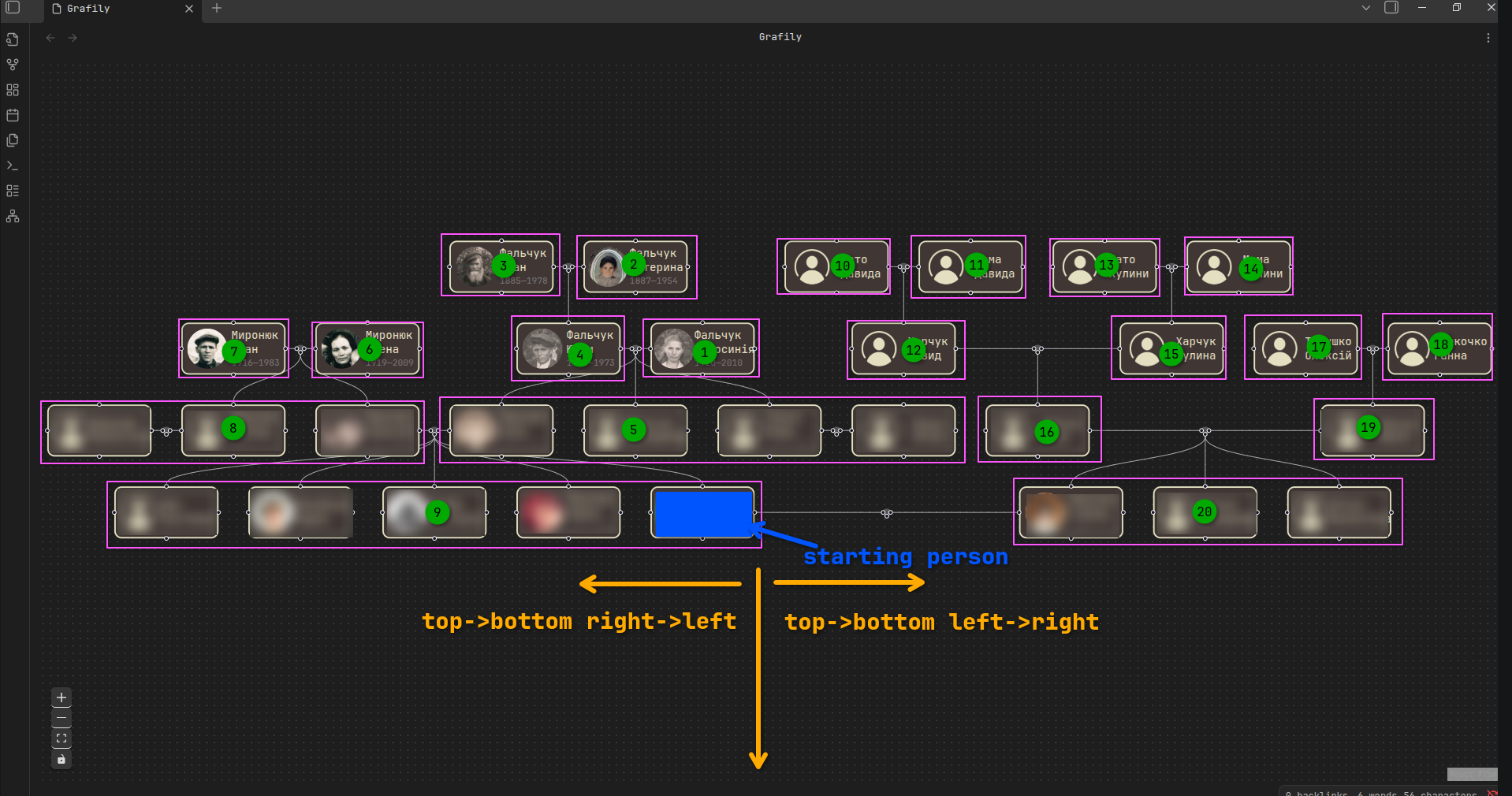Toggle the left sidebar panel
Image resolution: width=1512 pixels, height=796 pixels.
[x=13, y=8]
